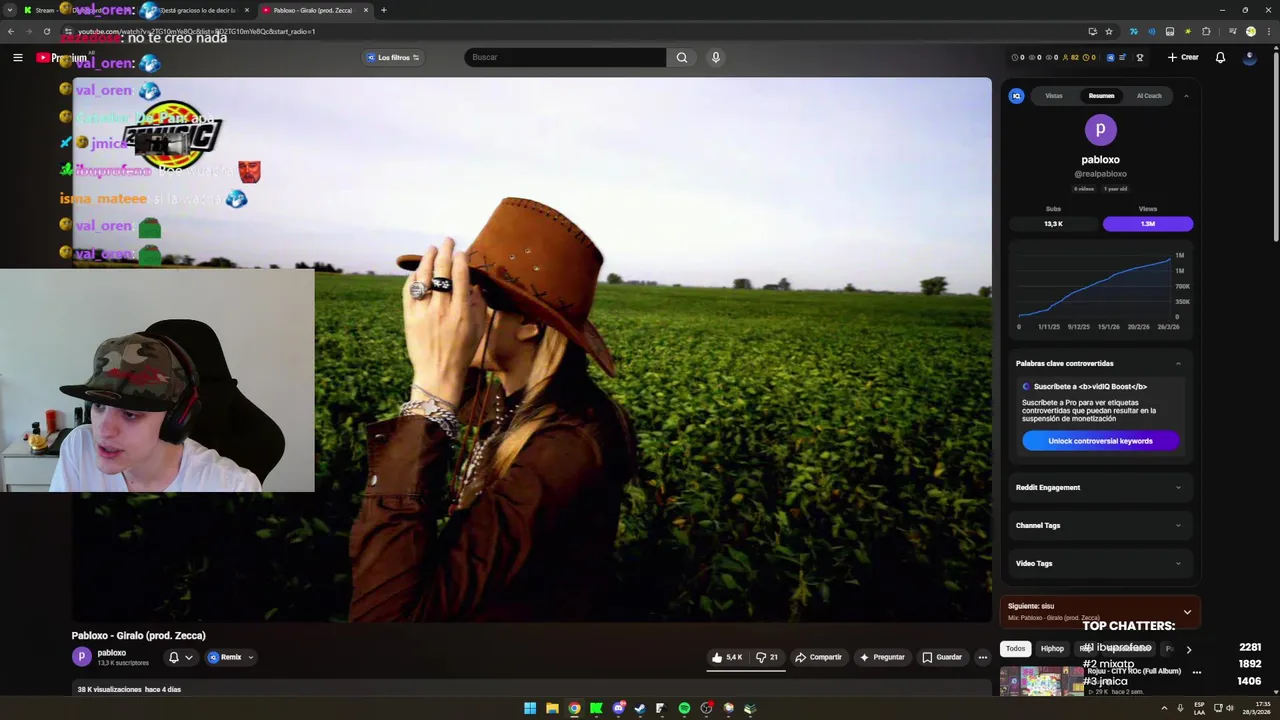The width and height of the screenshot is (1280, 720).
Task: Open File Explorer from taskbar
Action: [x=552, y=708]
